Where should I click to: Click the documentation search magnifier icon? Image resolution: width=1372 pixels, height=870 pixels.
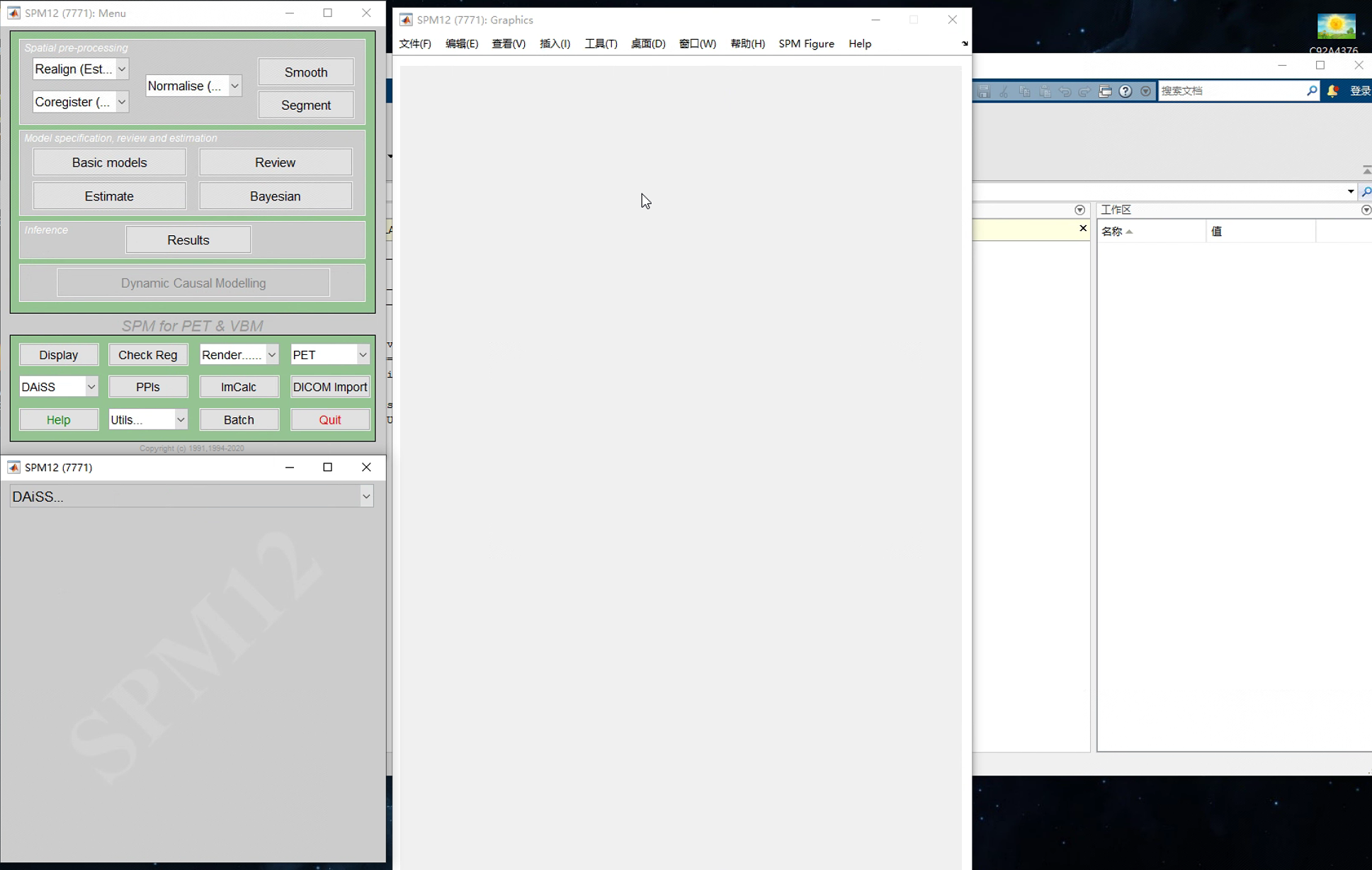1311,91
